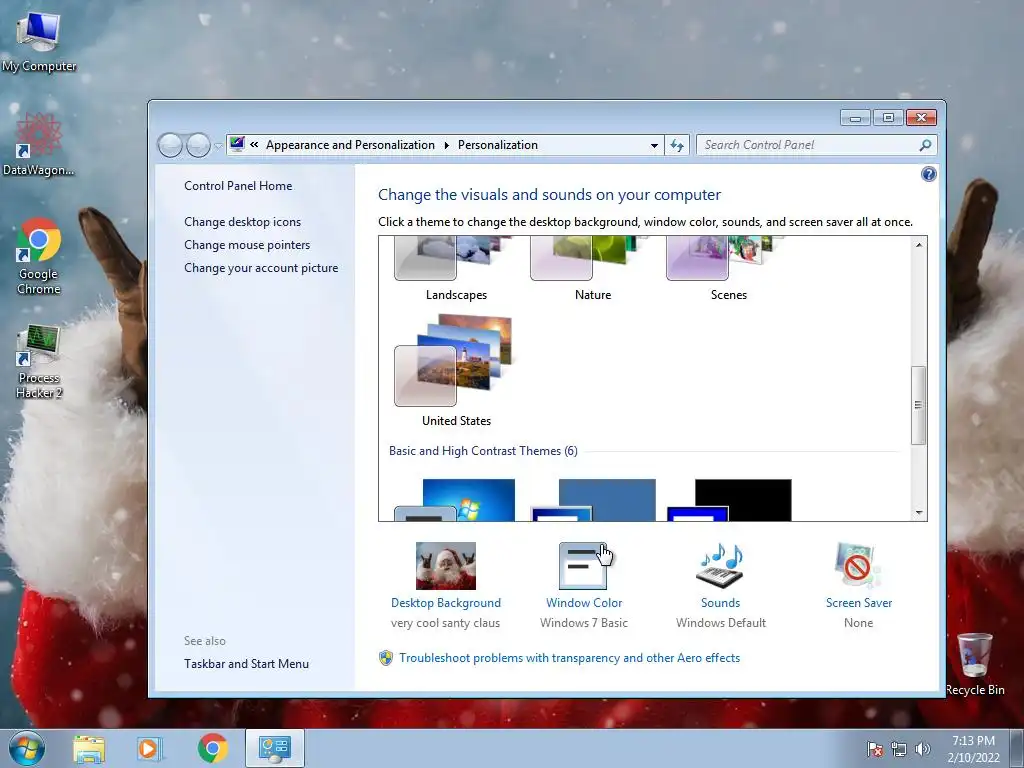Open Taskbar and Start Menu link
This screenshot has width=1024, height=768.
coord(246,664)
